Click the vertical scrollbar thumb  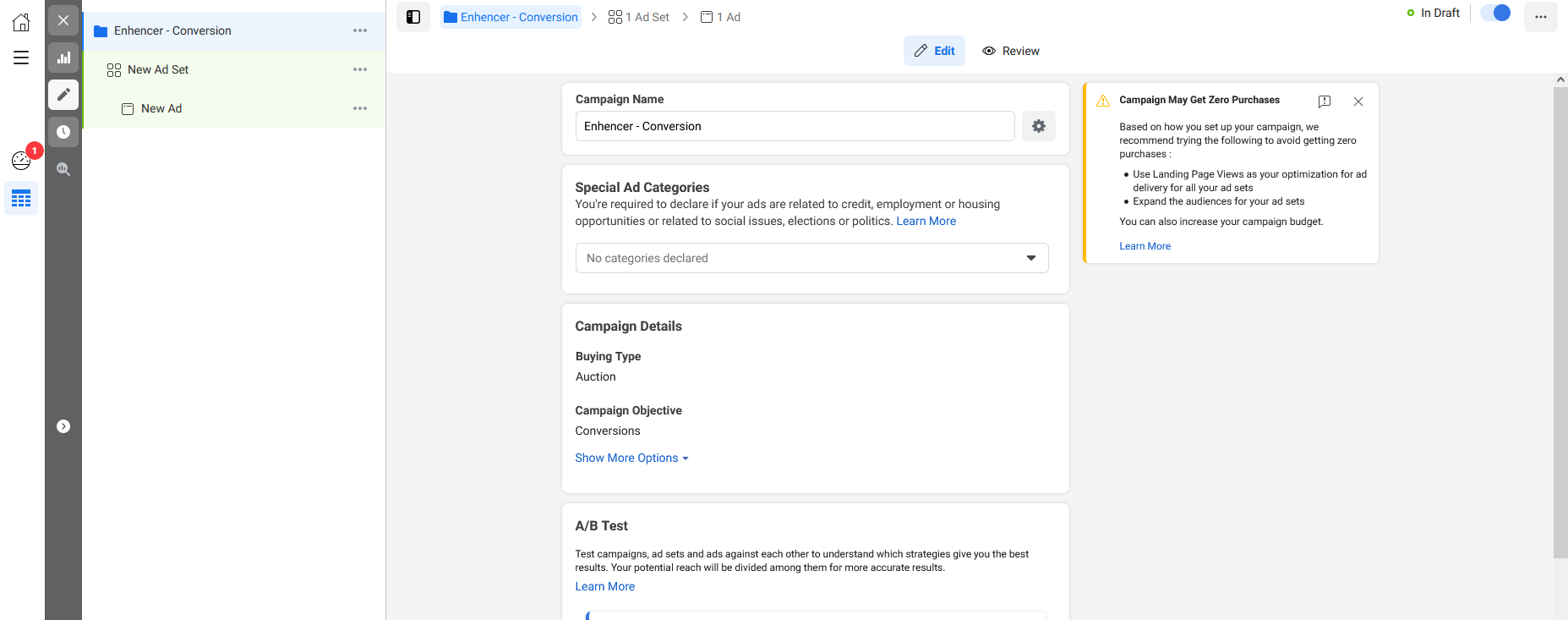(1560, 321)
